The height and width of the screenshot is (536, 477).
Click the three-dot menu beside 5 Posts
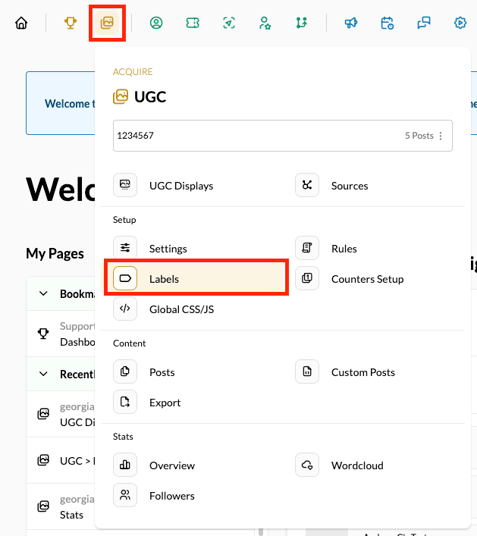(x=441, y=136)
